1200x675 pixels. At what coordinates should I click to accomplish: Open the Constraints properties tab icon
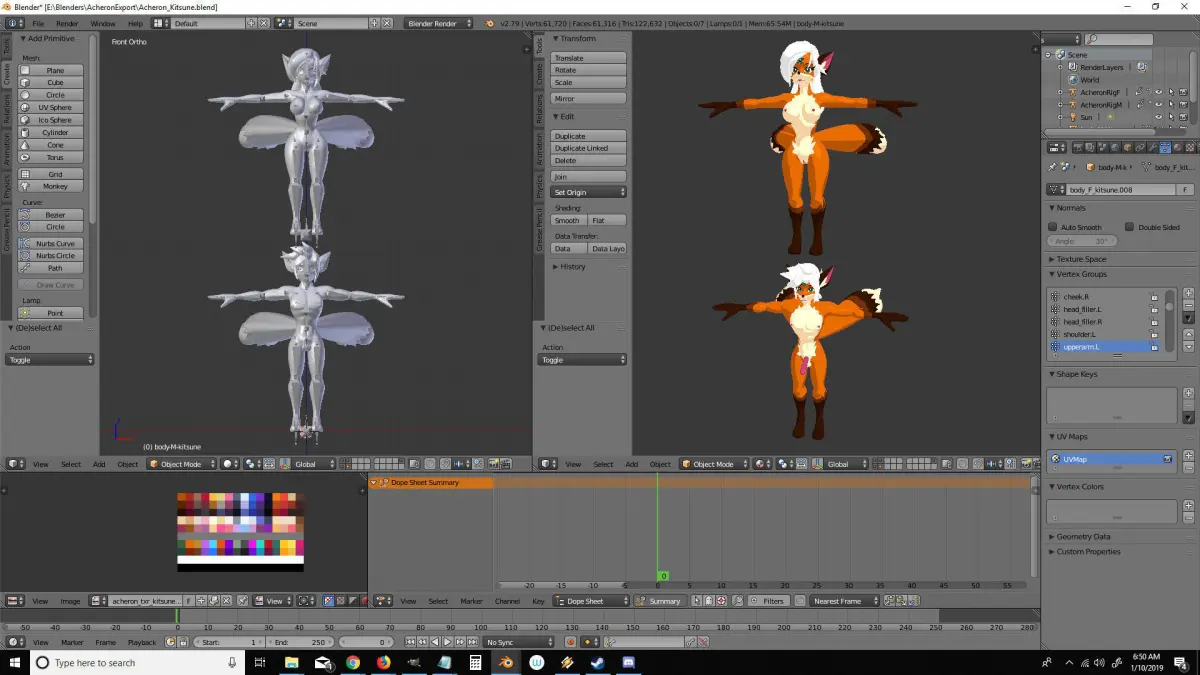pyautogui.click(x=1140, y=147)
